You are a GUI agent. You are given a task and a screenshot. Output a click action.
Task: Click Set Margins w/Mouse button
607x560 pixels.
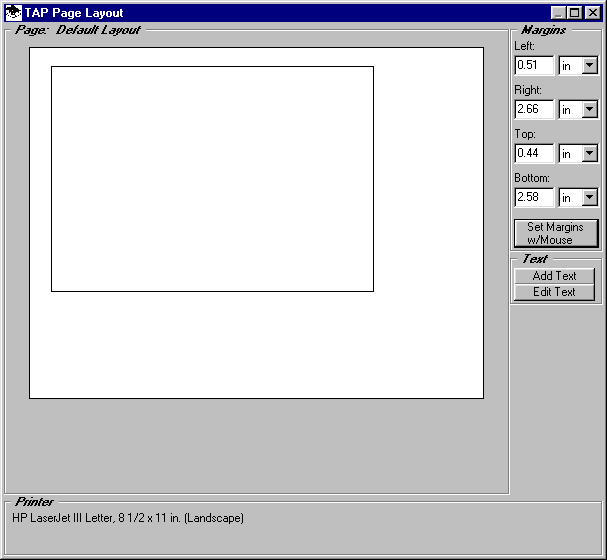point(556,233)
